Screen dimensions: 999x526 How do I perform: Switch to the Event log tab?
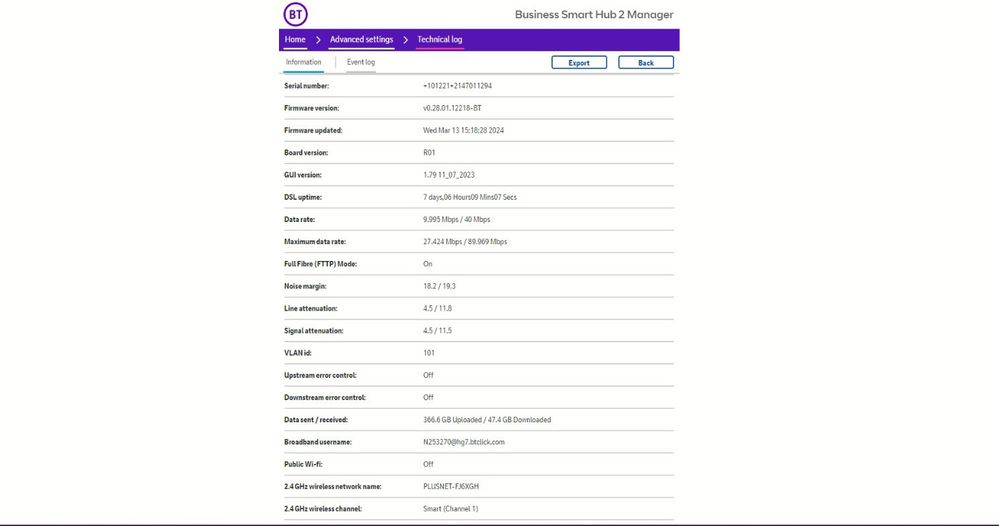360,63
